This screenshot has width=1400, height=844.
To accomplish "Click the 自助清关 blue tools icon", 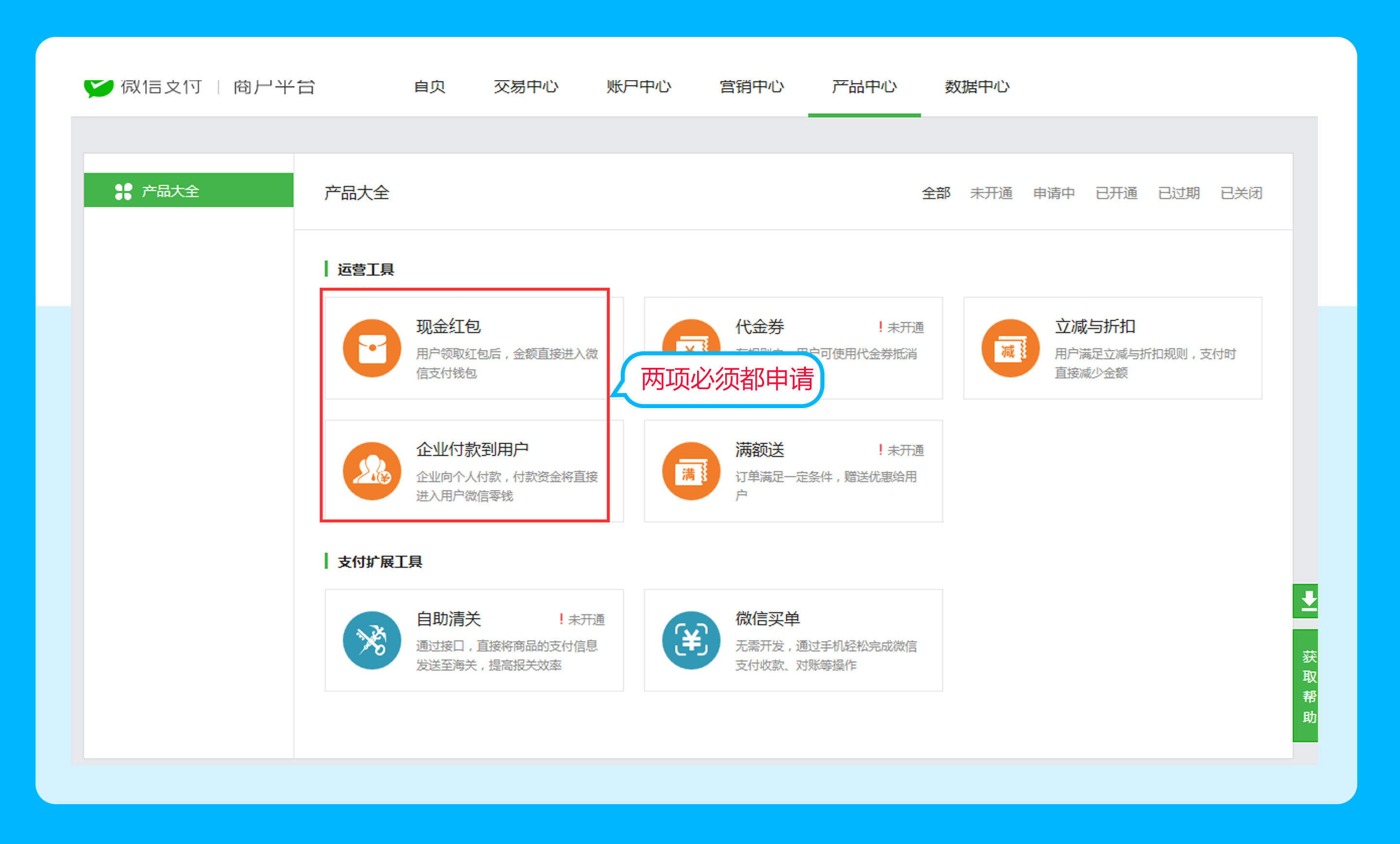I will point(372,640).
